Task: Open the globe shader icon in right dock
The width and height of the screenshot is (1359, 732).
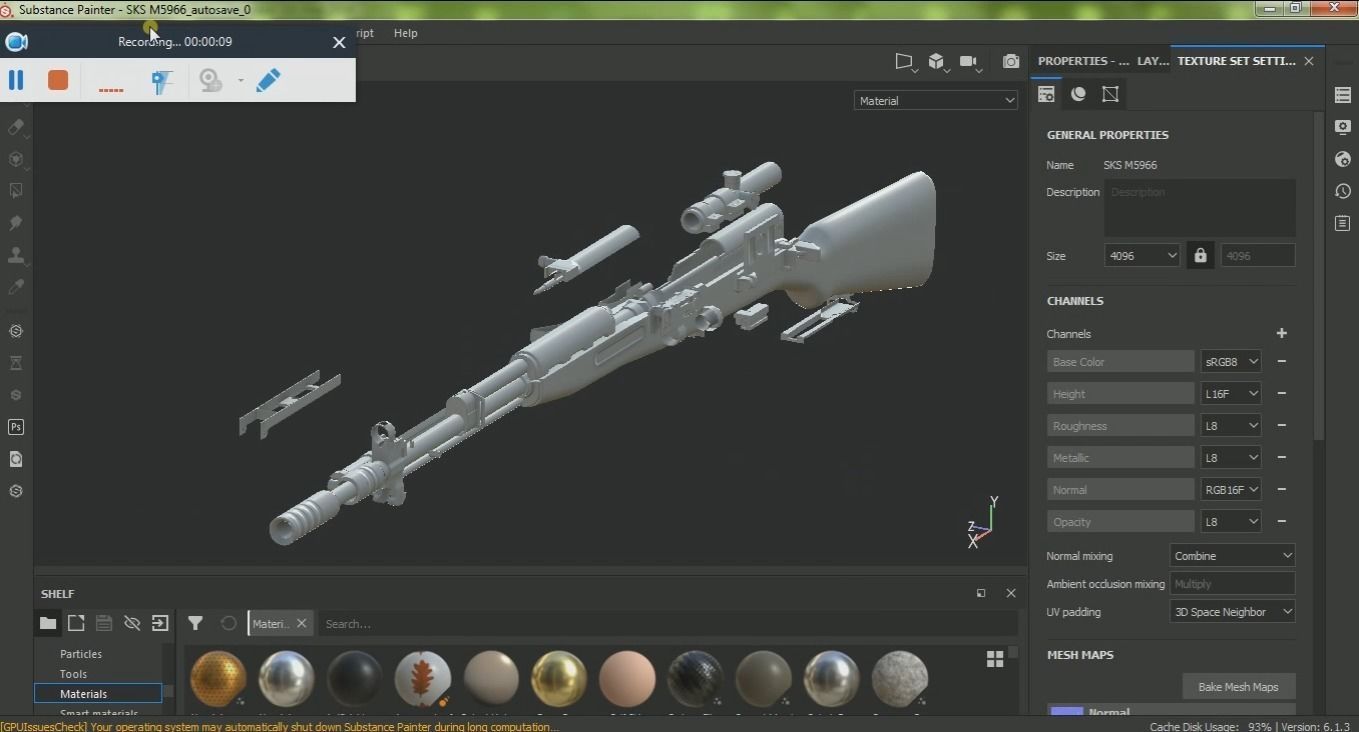Action: pos(1343,159)
